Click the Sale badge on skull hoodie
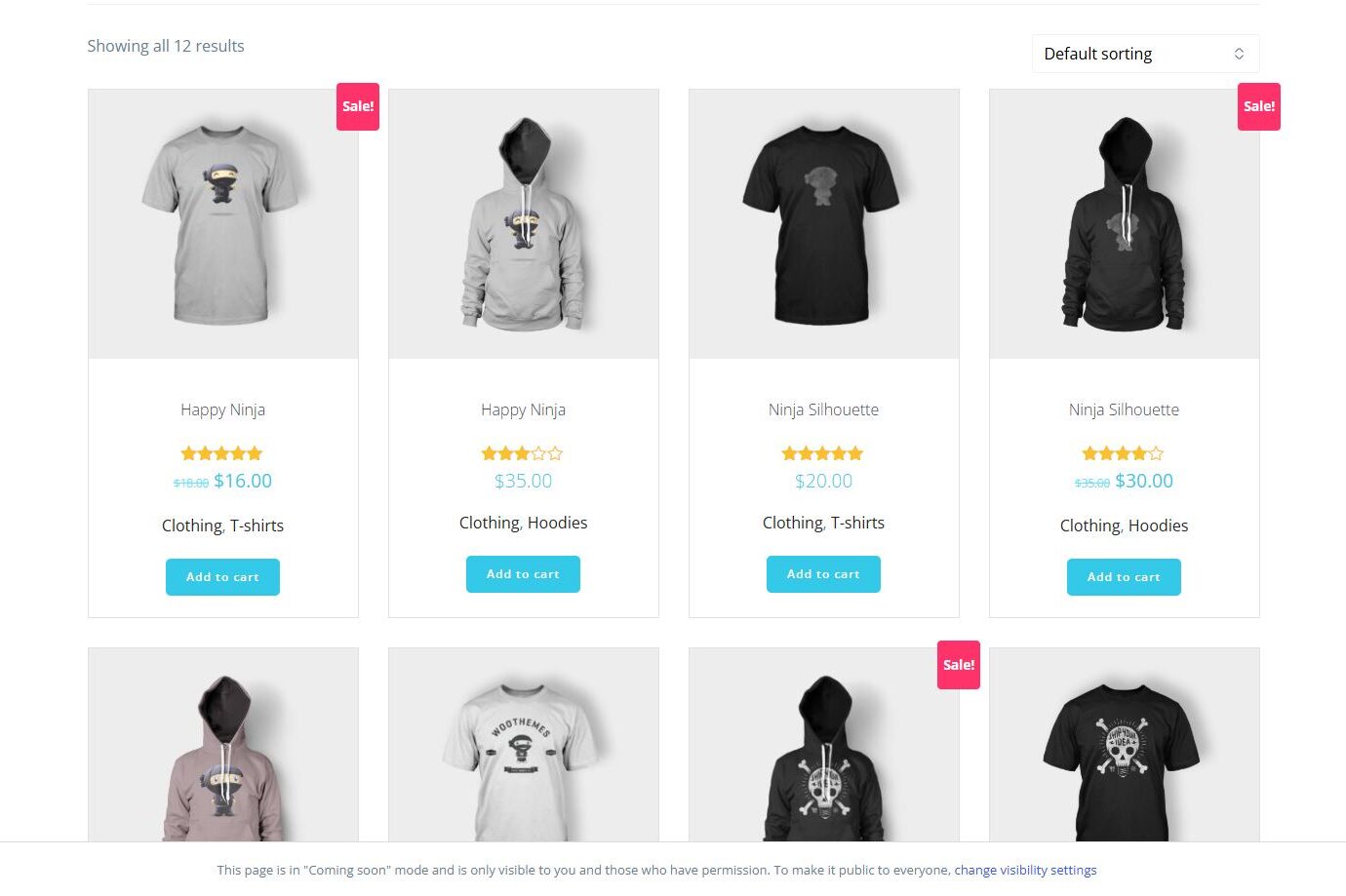Viewport: 1346px width, 896px height. click(959, 665)
